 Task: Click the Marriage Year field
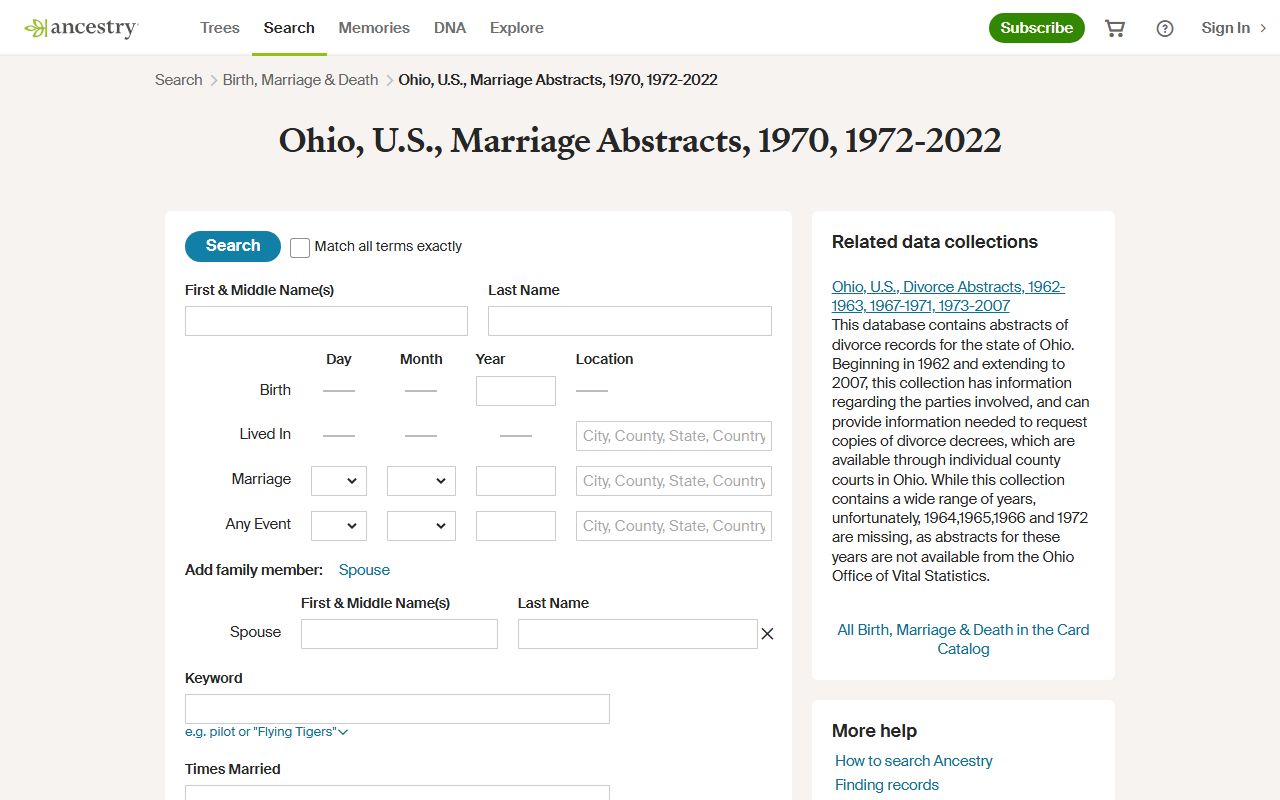[x=516, y=481]
